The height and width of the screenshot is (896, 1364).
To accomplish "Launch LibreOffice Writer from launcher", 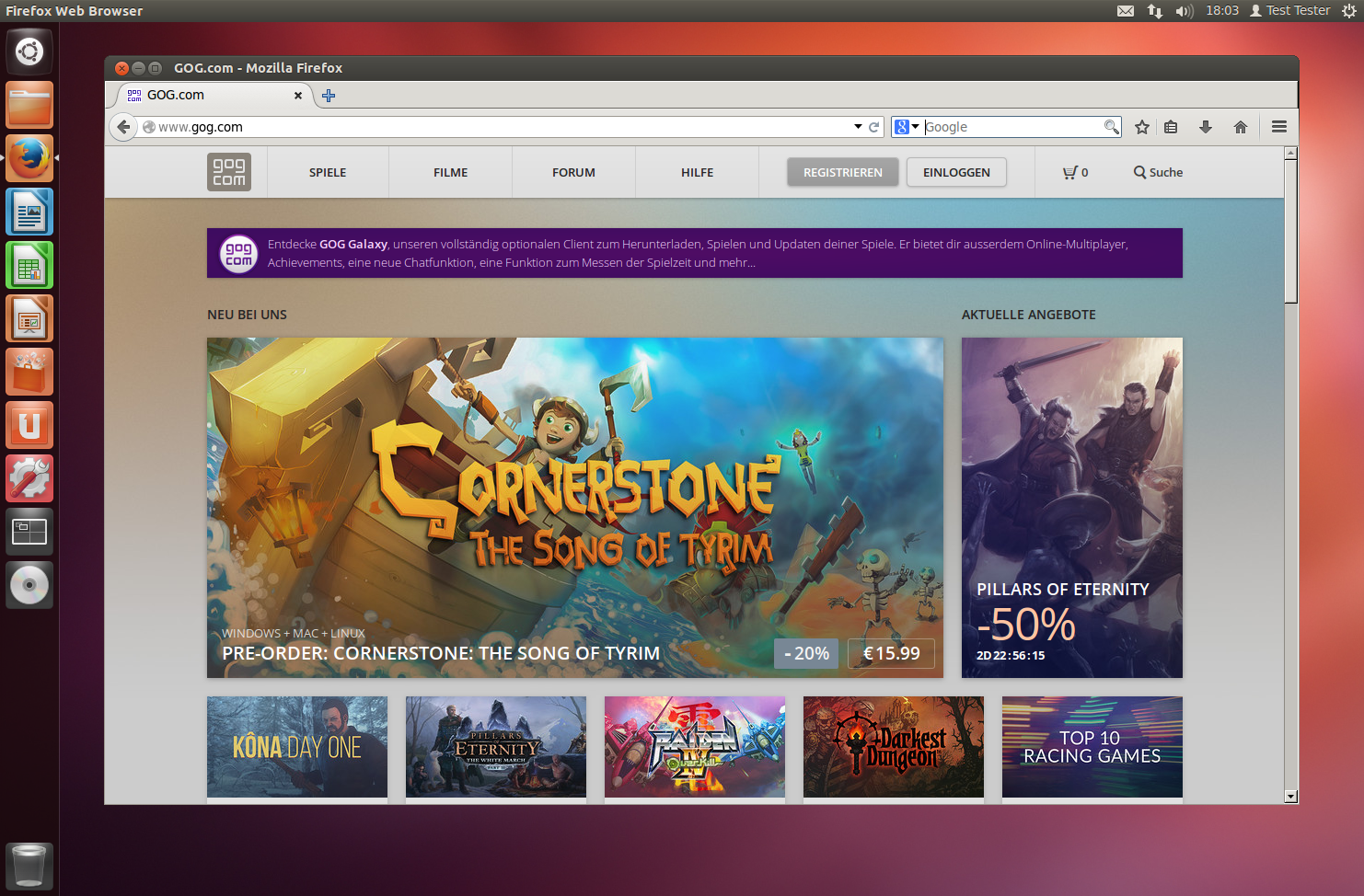I will [29, 212].
